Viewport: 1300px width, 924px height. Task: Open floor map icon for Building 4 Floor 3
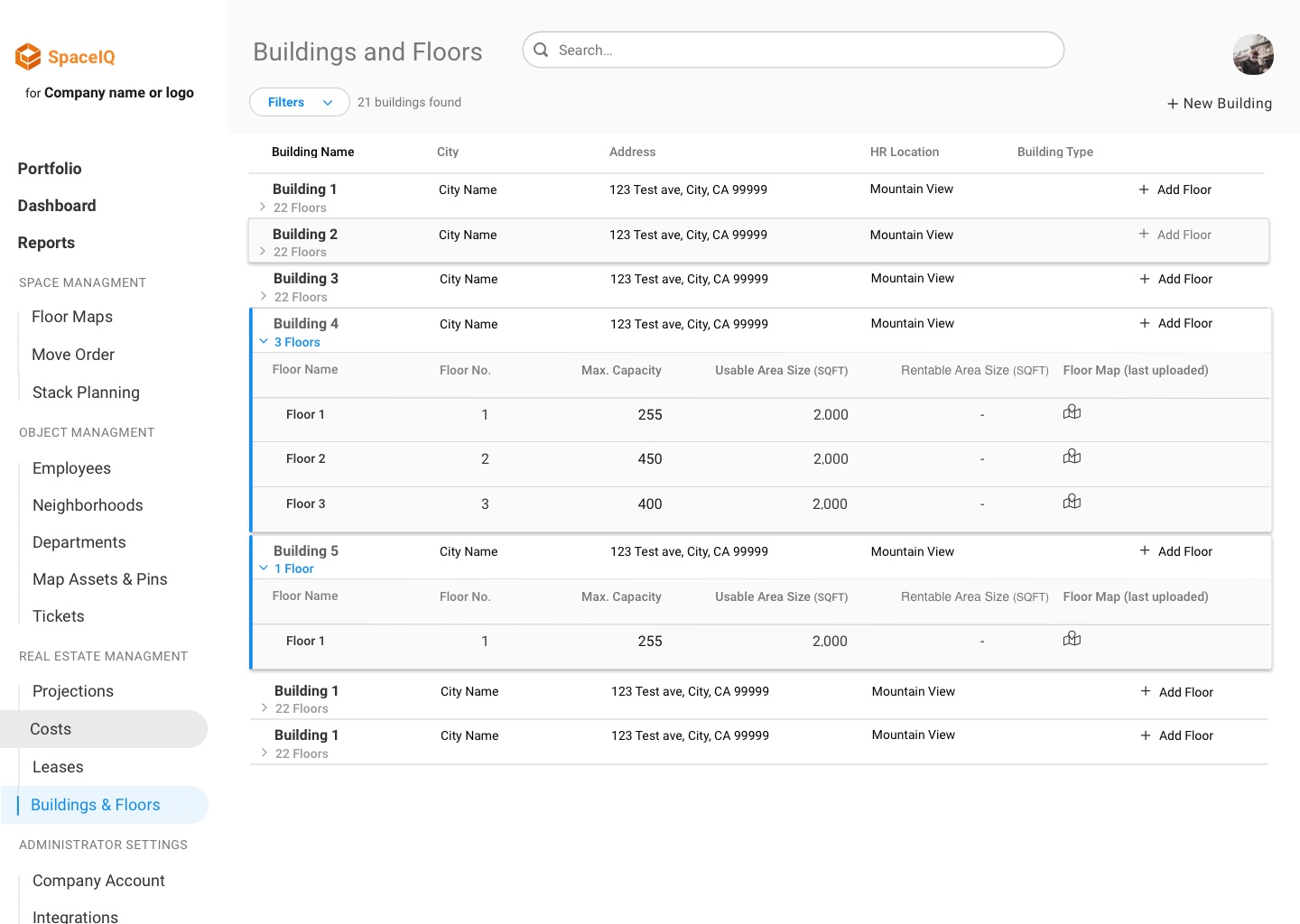[1072, 502]
